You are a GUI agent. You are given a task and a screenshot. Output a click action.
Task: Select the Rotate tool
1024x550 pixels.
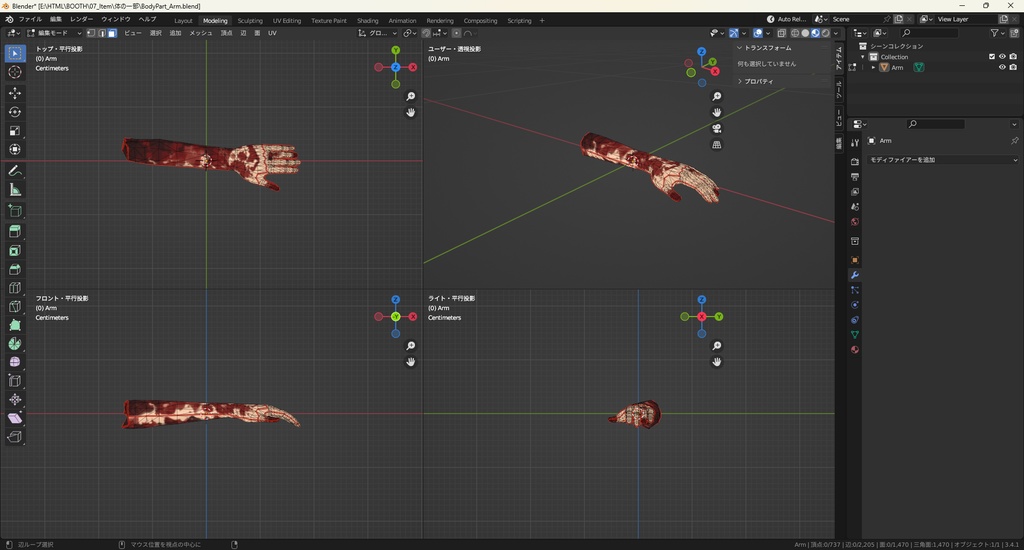(x=15, y=111)
